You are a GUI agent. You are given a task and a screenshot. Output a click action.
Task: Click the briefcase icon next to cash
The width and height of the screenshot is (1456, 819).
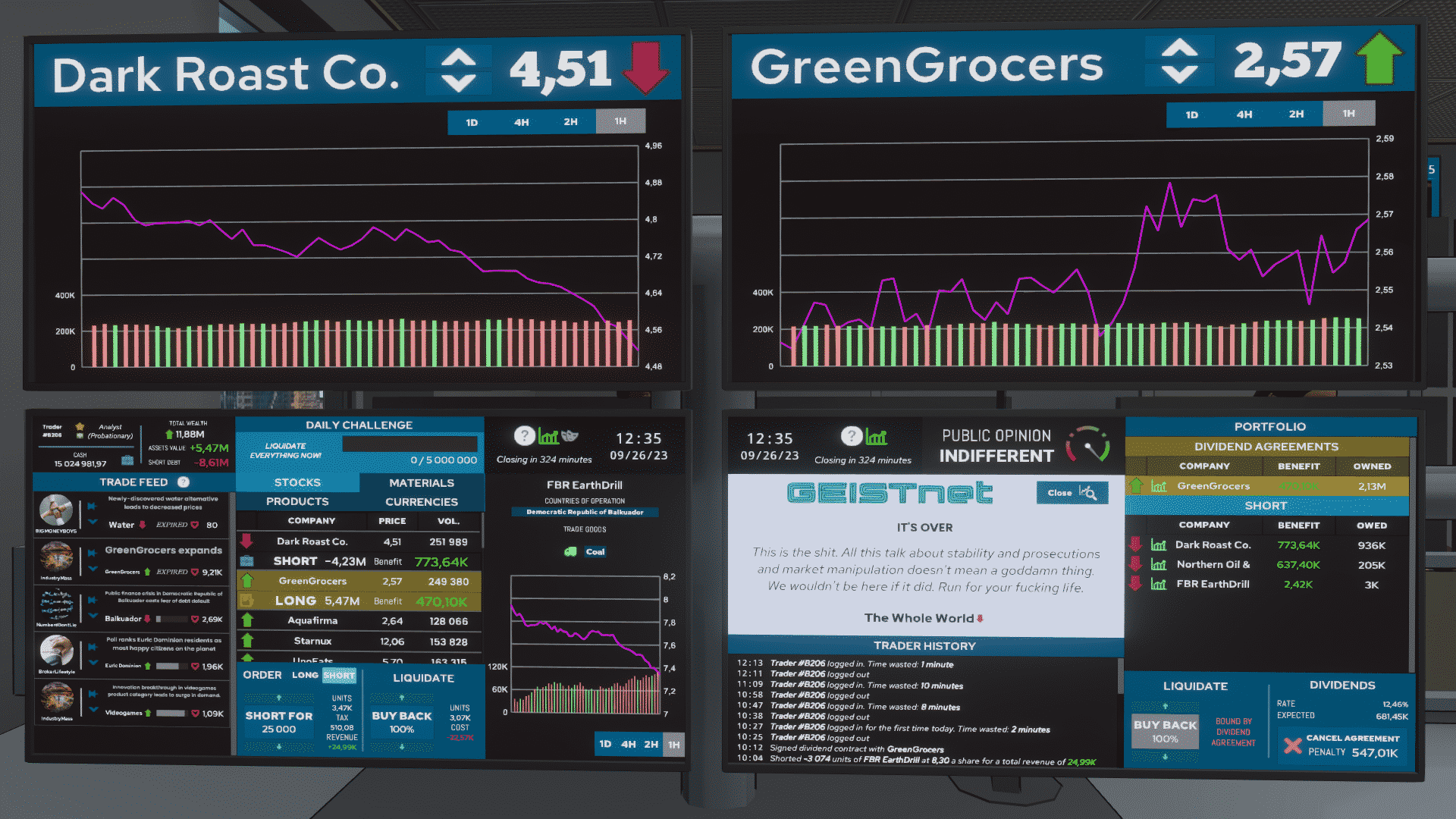click(127, 460)
